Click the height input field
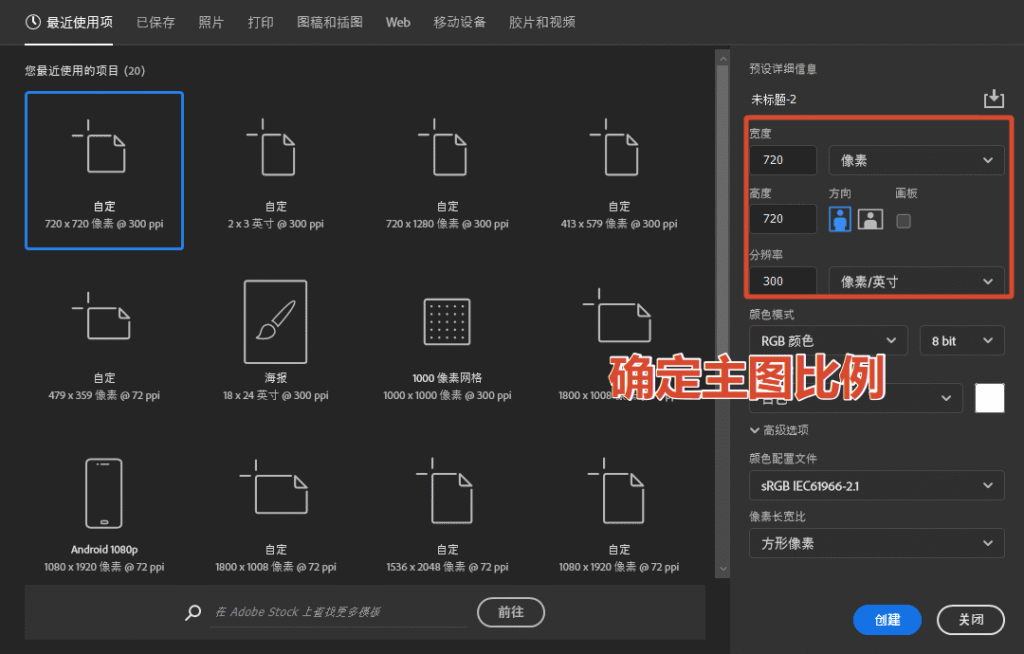1024x654 pixels. point(782,219)
